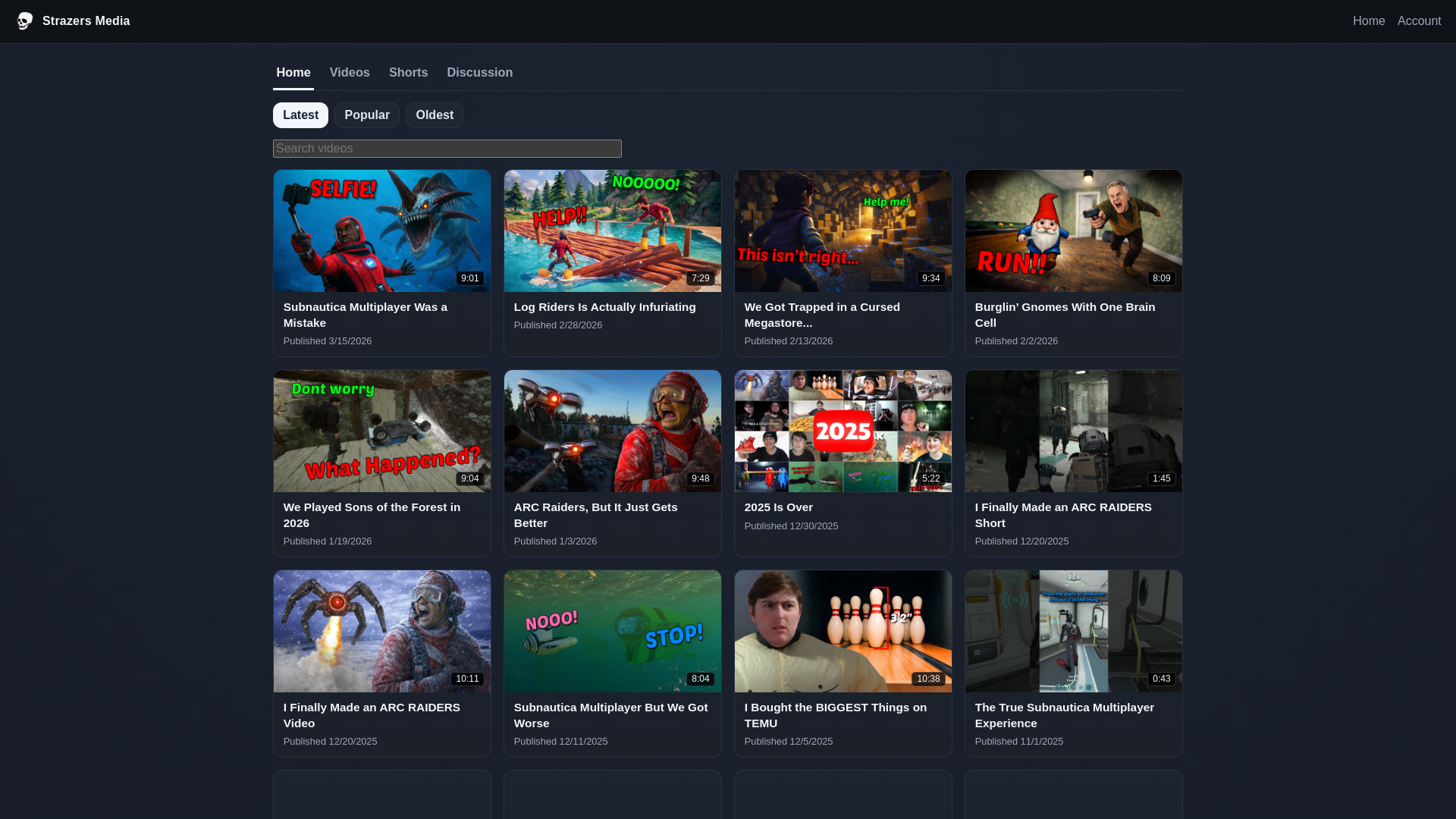Go to the Discussion tab
1456x819 pixels.
point(479,73)
